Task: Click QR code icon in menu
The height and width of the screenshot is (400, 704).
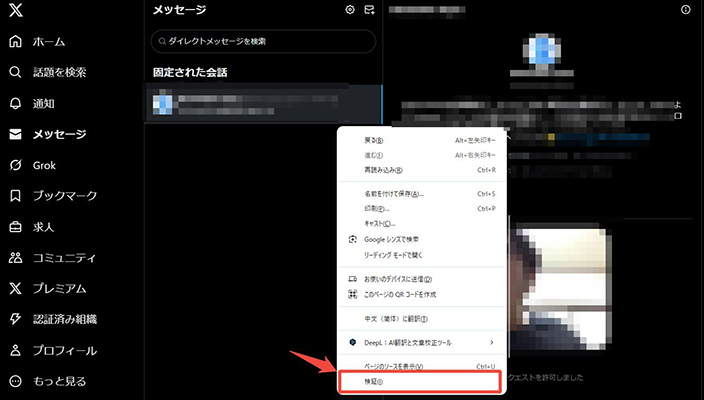Action: coord(353,295)
